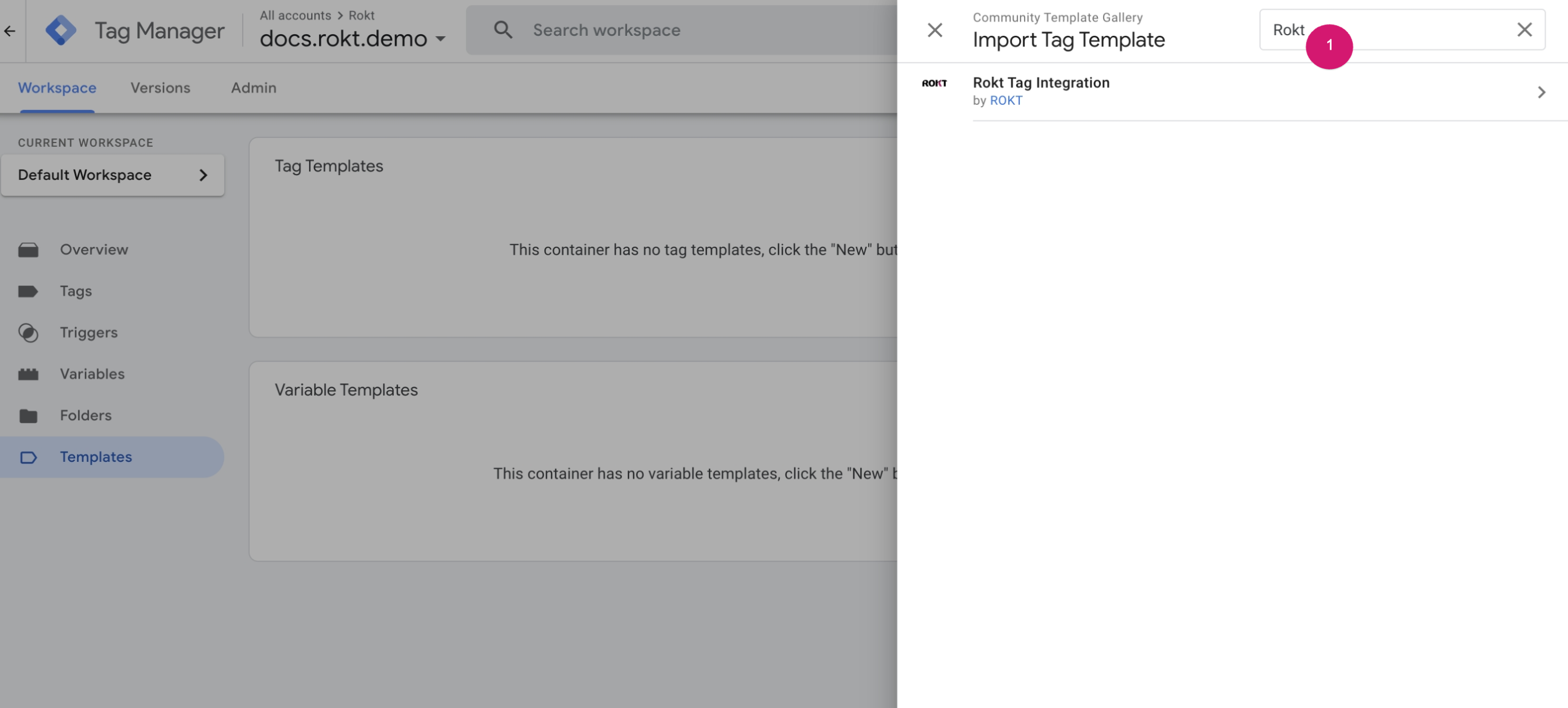Click the Overview briefcase icon

(28, 249)
